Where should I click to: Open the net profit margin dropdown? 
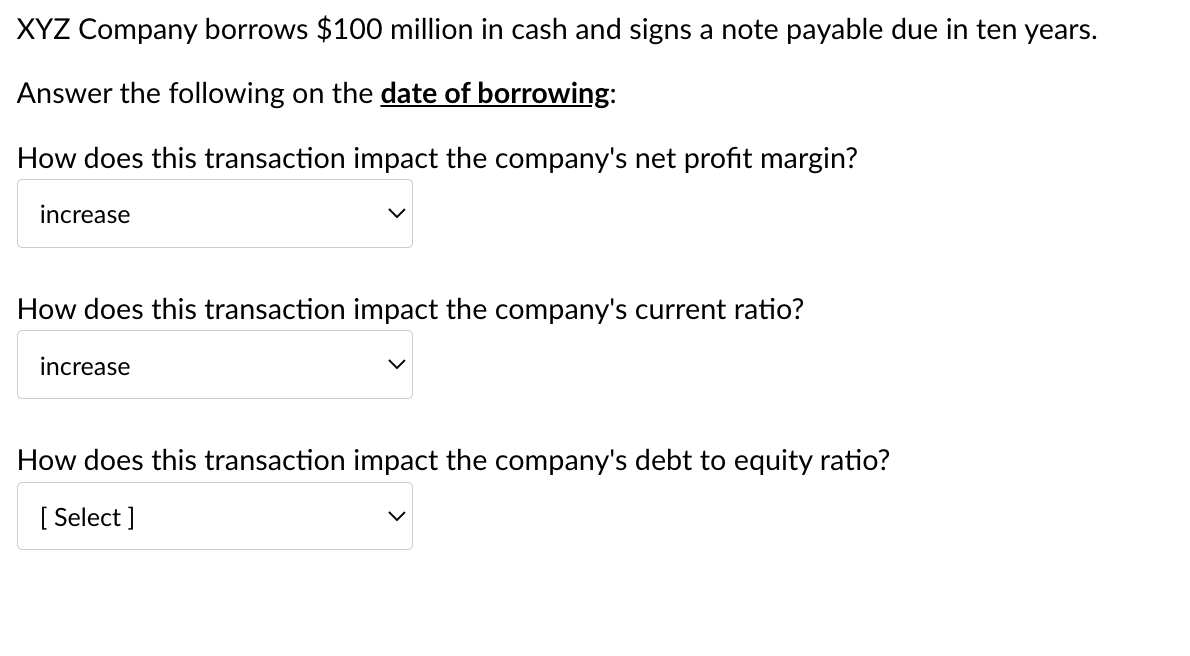click(x=214, y=213)
